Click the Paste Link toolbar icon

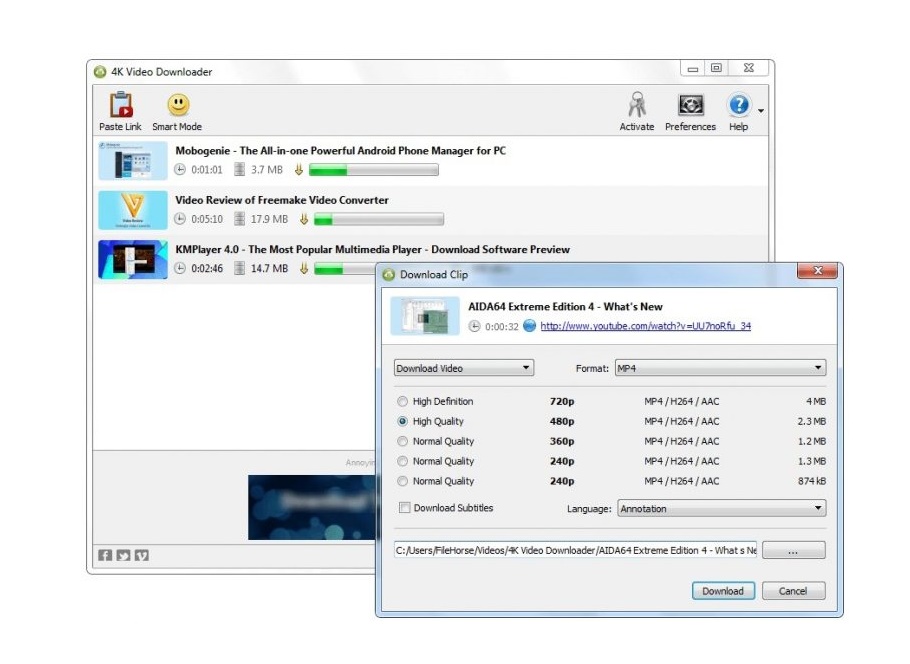pyautogui.click(x=121, y=105)
